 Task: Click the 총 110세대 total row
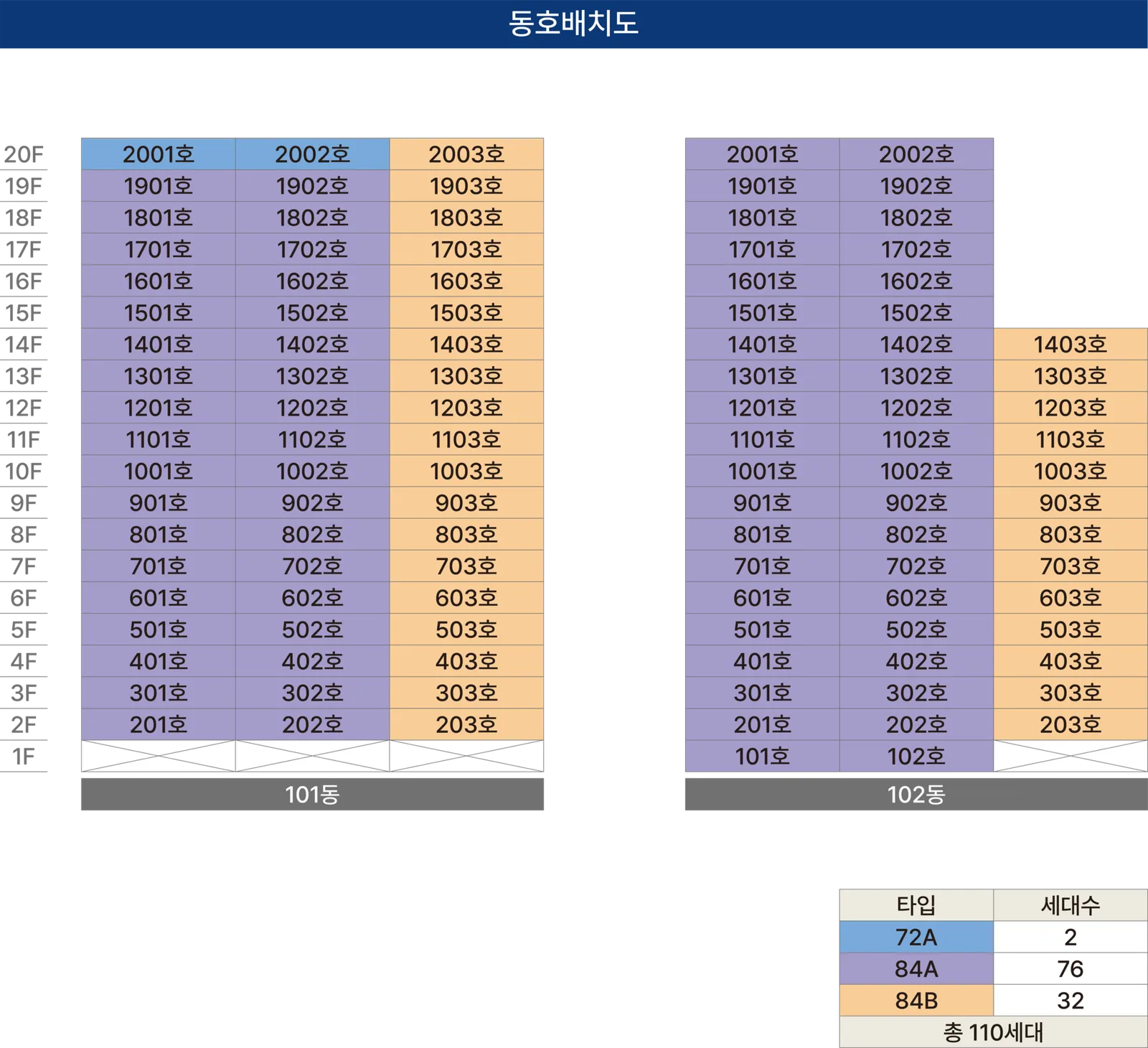994,1032
